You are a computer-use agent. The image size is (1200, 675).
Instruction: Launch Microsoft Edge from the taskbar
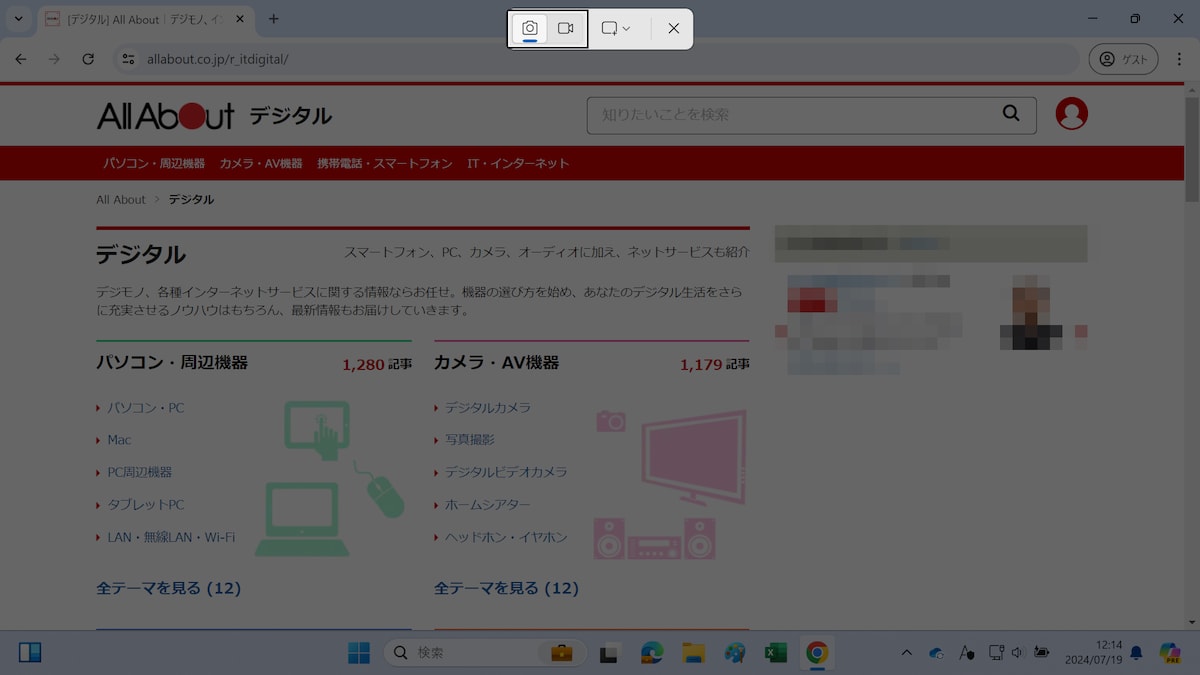652,653
